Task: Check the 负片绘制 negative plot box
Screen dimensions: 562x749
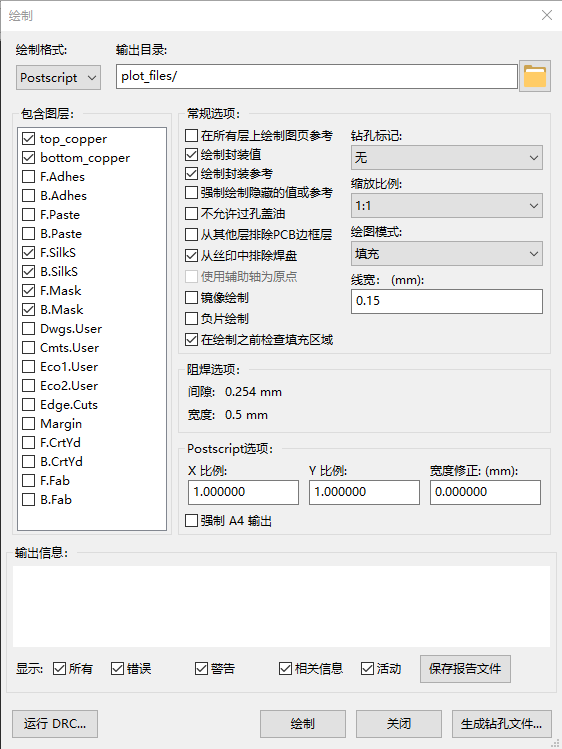Action: [191, 319]
